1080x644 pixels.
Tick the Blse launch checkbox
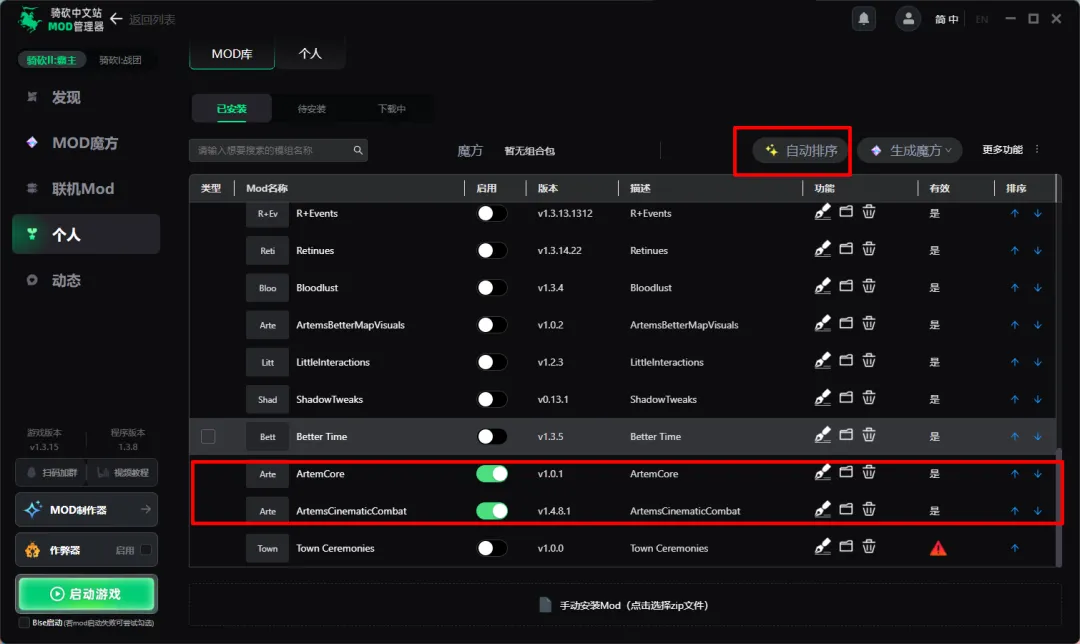tap(24, 623)
